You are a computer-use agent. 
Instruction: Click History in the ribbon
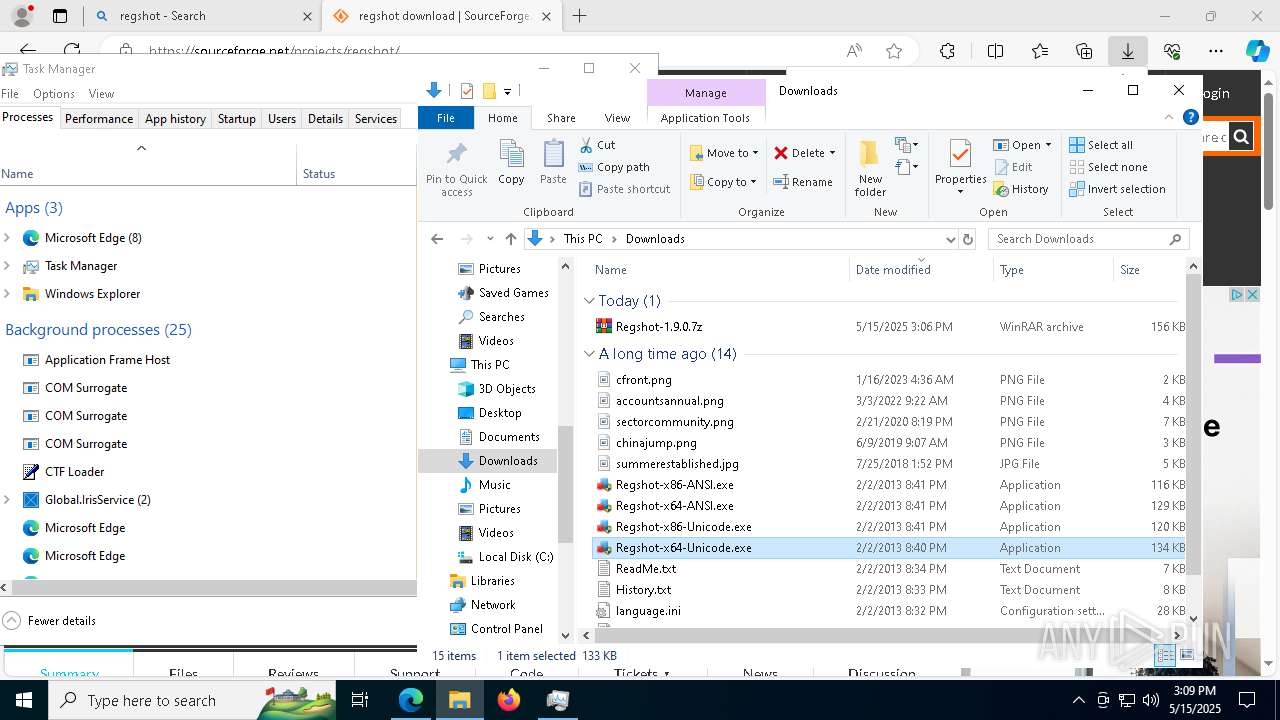click(x=1021, y=189)
